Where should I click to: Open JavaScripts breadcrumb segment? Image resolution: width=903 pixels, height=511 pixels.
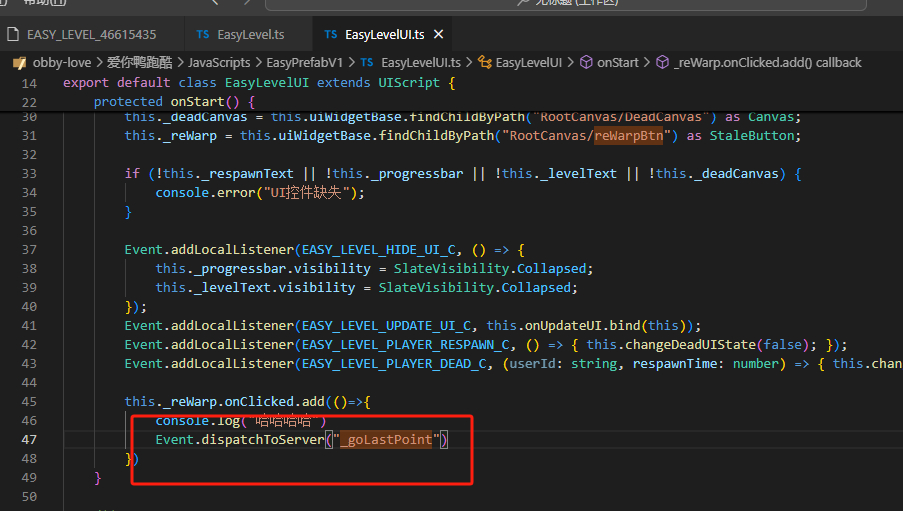(x=219, y=62)
